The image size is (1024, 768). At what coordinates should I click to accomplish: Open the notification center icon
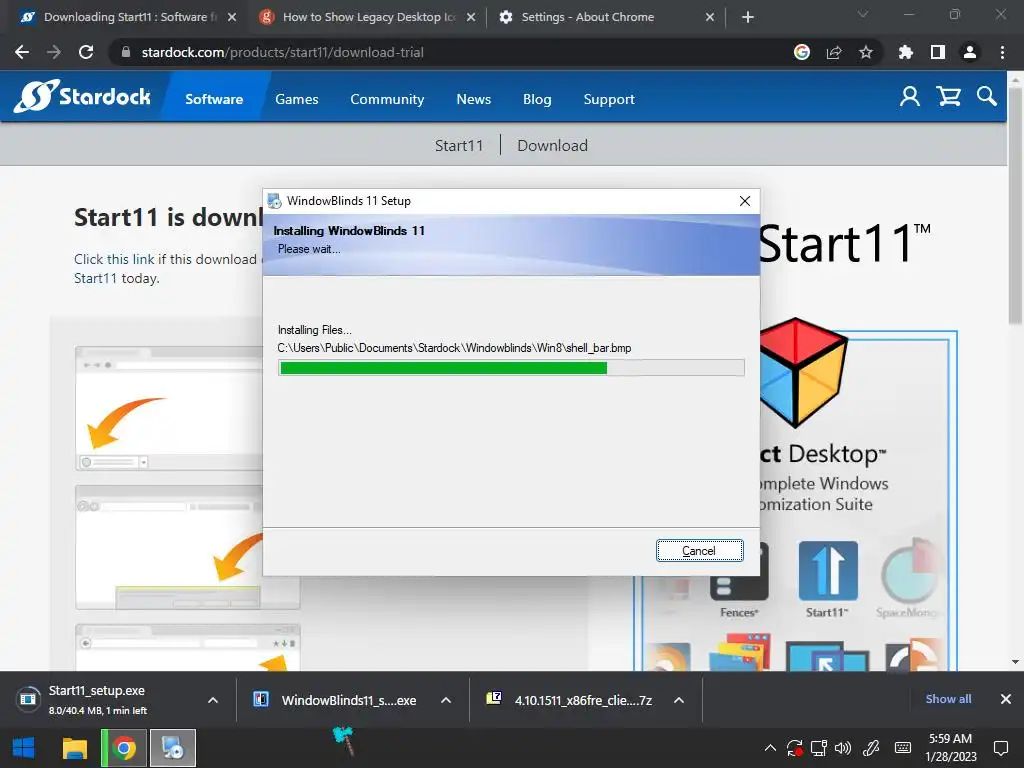(x=1000, y=748)
